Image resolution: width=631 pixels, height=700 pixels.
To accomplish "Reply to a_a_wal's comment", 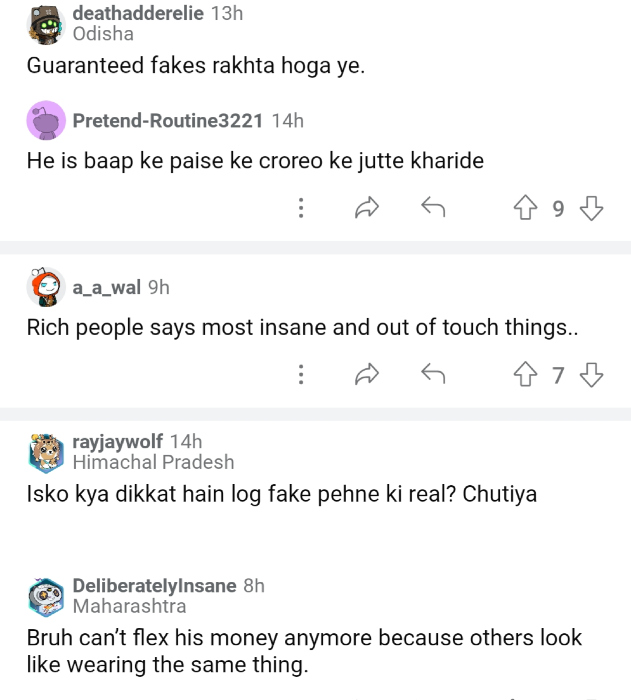I will point(432,375).
